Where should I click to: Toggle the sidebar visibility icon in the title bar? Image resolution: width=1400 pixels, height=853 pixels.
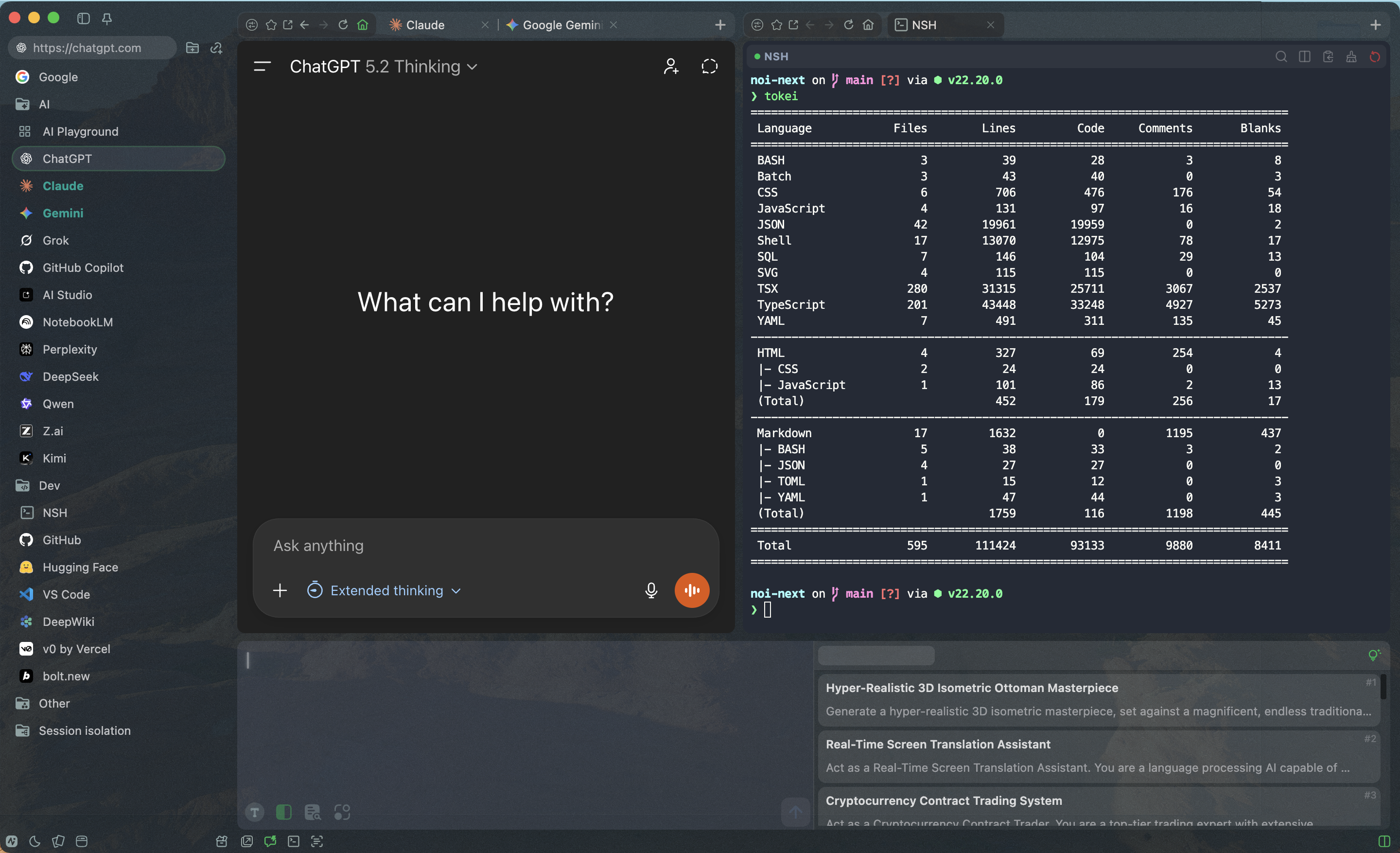(84, 18)
